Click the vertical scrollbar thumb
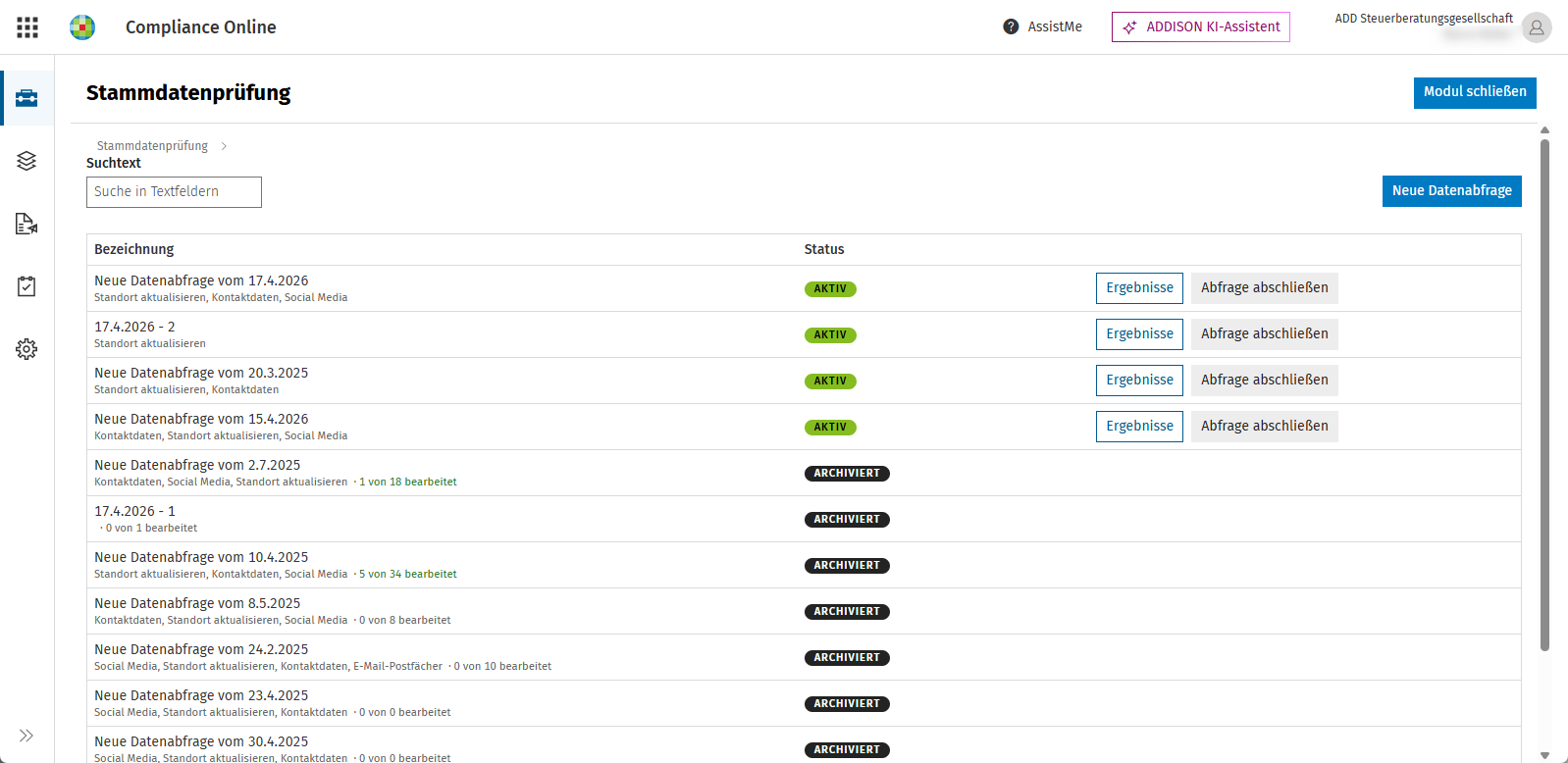The height and width of the screenshot is (763, 1568). click(x=1544, y=394)
